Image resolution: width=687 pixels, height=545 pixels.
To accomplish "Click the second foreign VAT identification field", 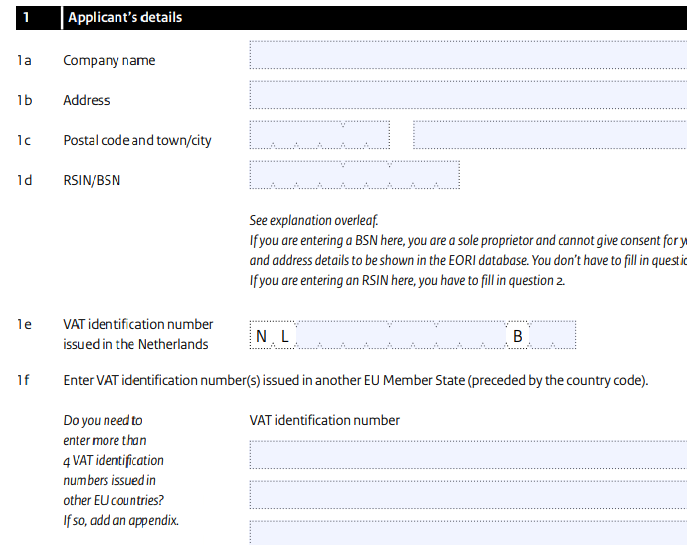I will [468, 495].
